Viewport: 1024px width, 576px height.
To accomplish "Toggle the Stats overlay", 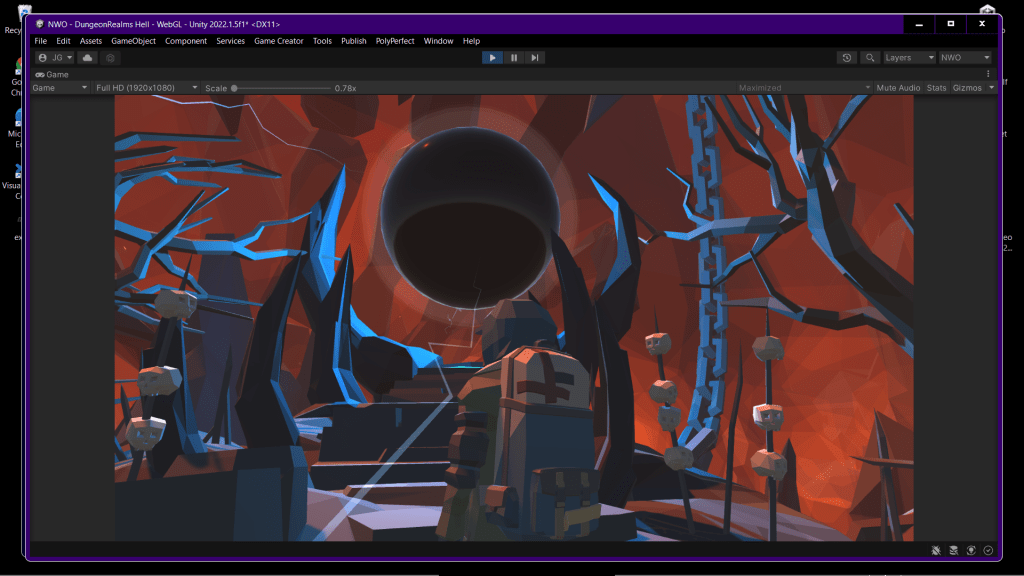I will 936,88.
